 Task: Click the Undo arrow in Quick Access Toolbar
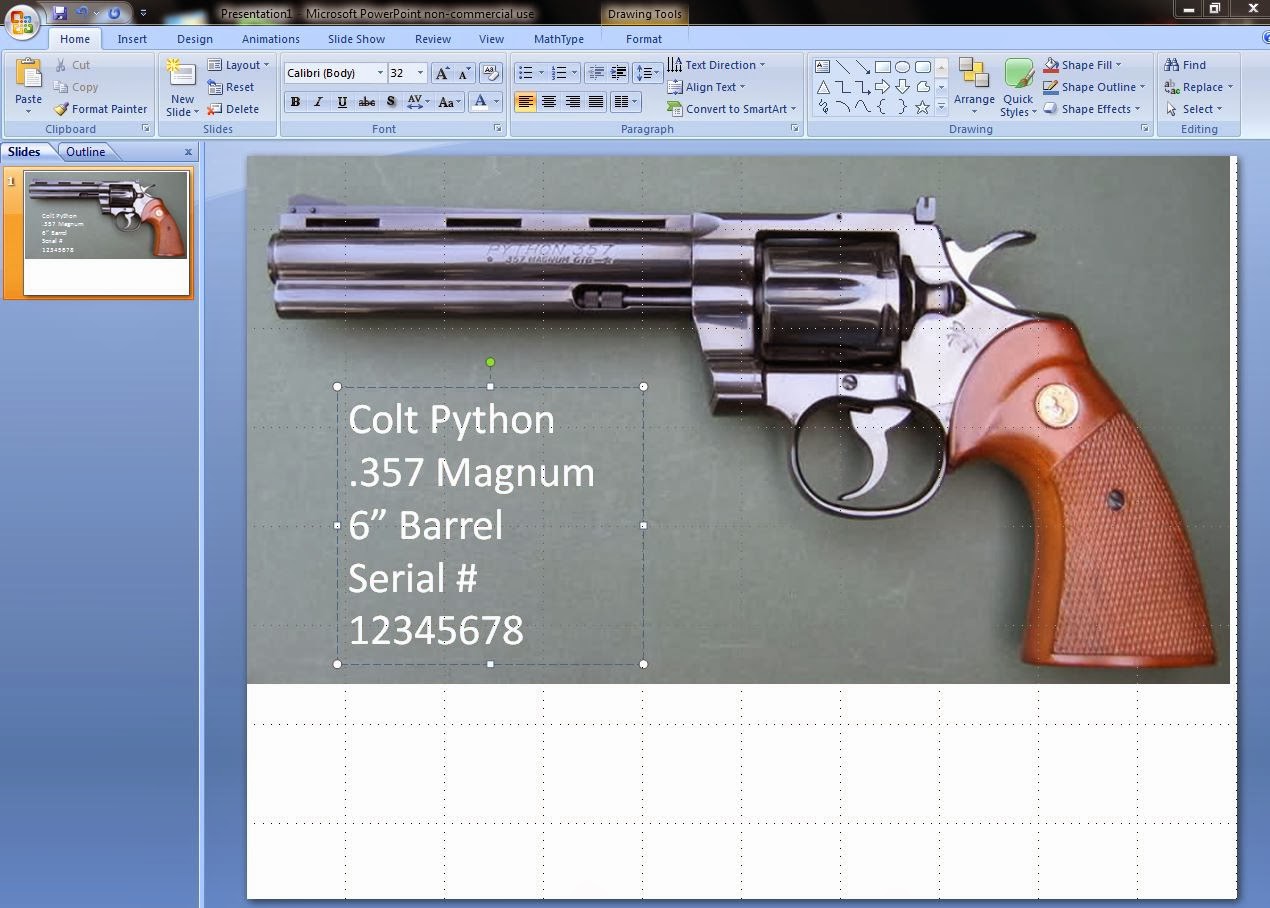coord(82,13)
